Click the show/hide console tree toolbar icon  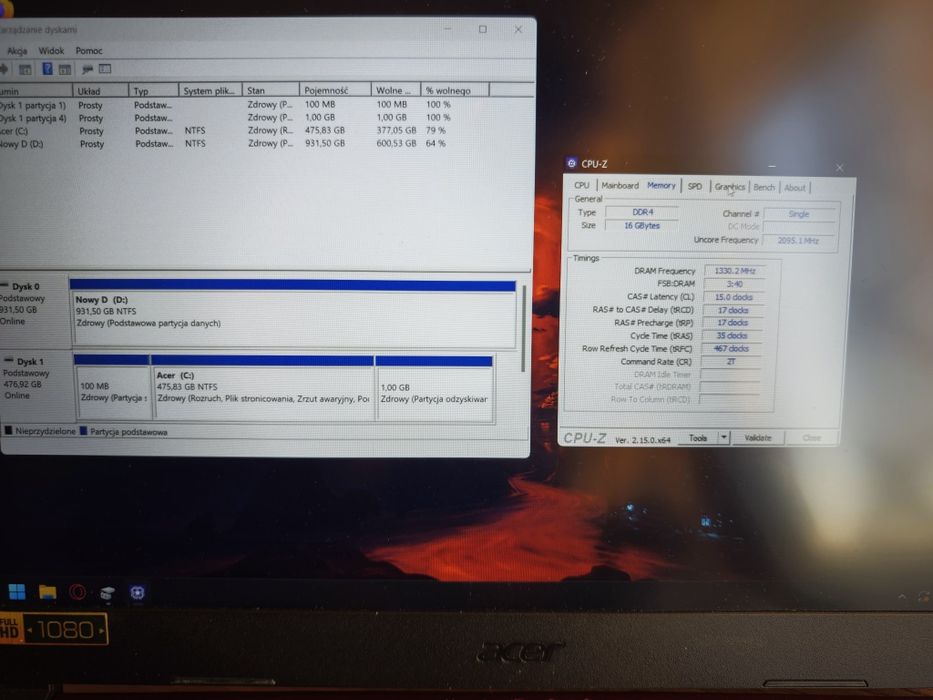pyautogui.click(x=25, y=70)
